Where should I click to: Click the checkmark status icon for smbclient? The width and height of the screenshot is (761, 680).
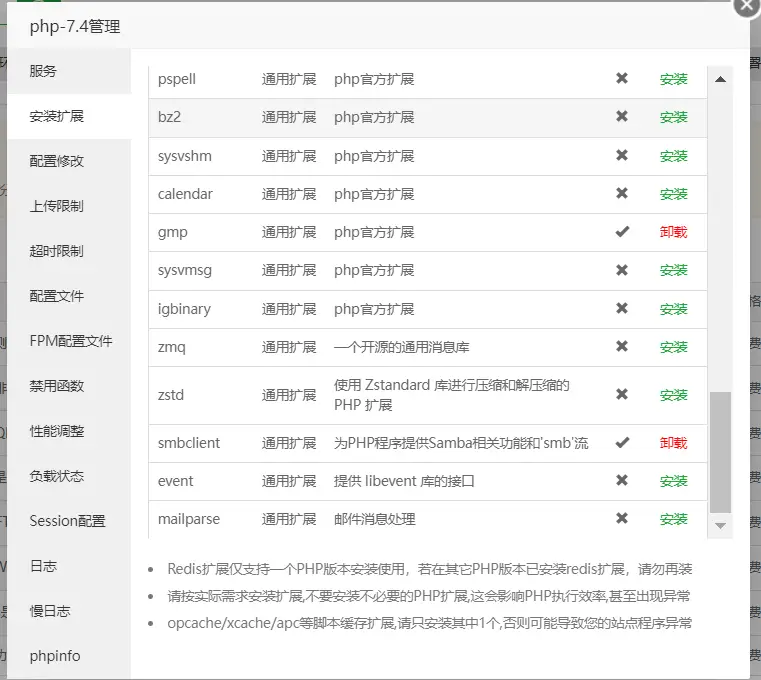(622, 442)
